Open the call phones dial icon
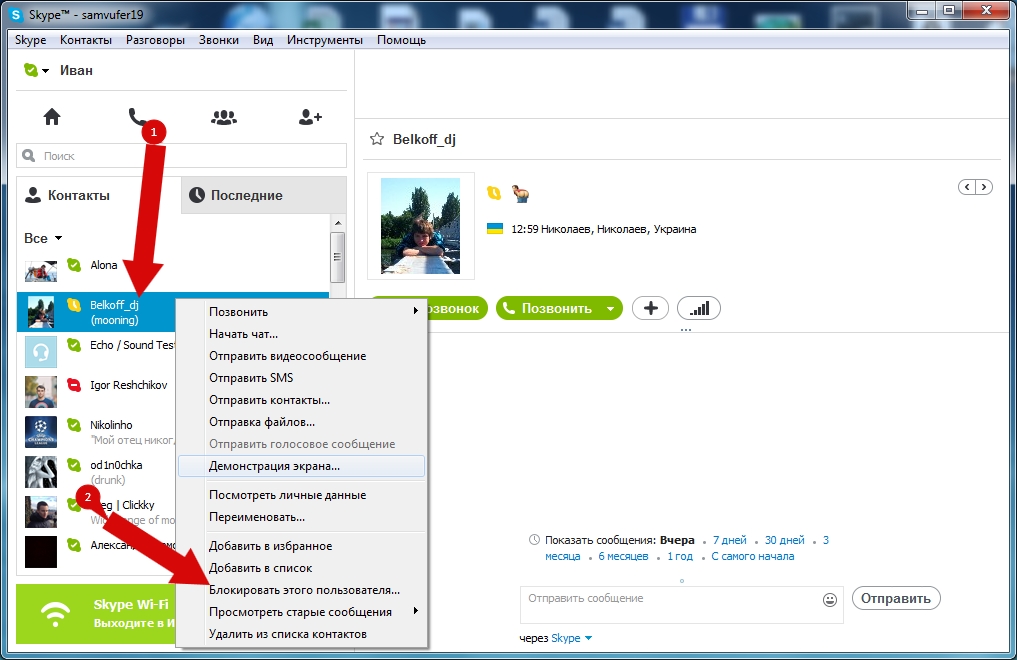The width and height of the screenshot is (1017, 660). click(137, 117)
